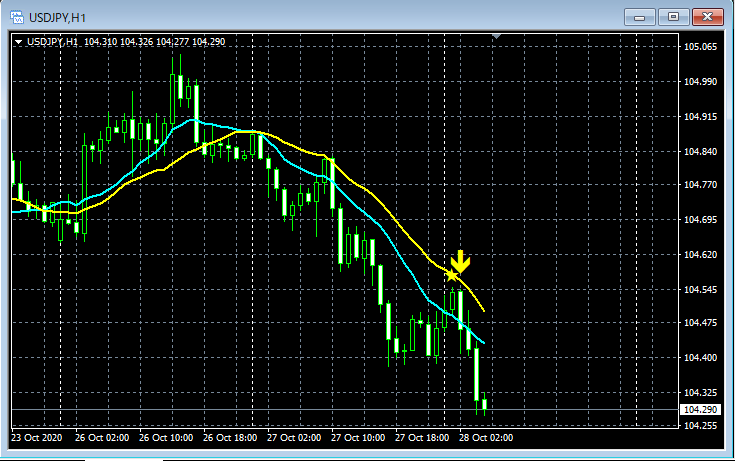Viewport: 735px width, 461px height.
Task: Click the USDJPY,H1 chart window icon
Action: [x=16, y=18]
